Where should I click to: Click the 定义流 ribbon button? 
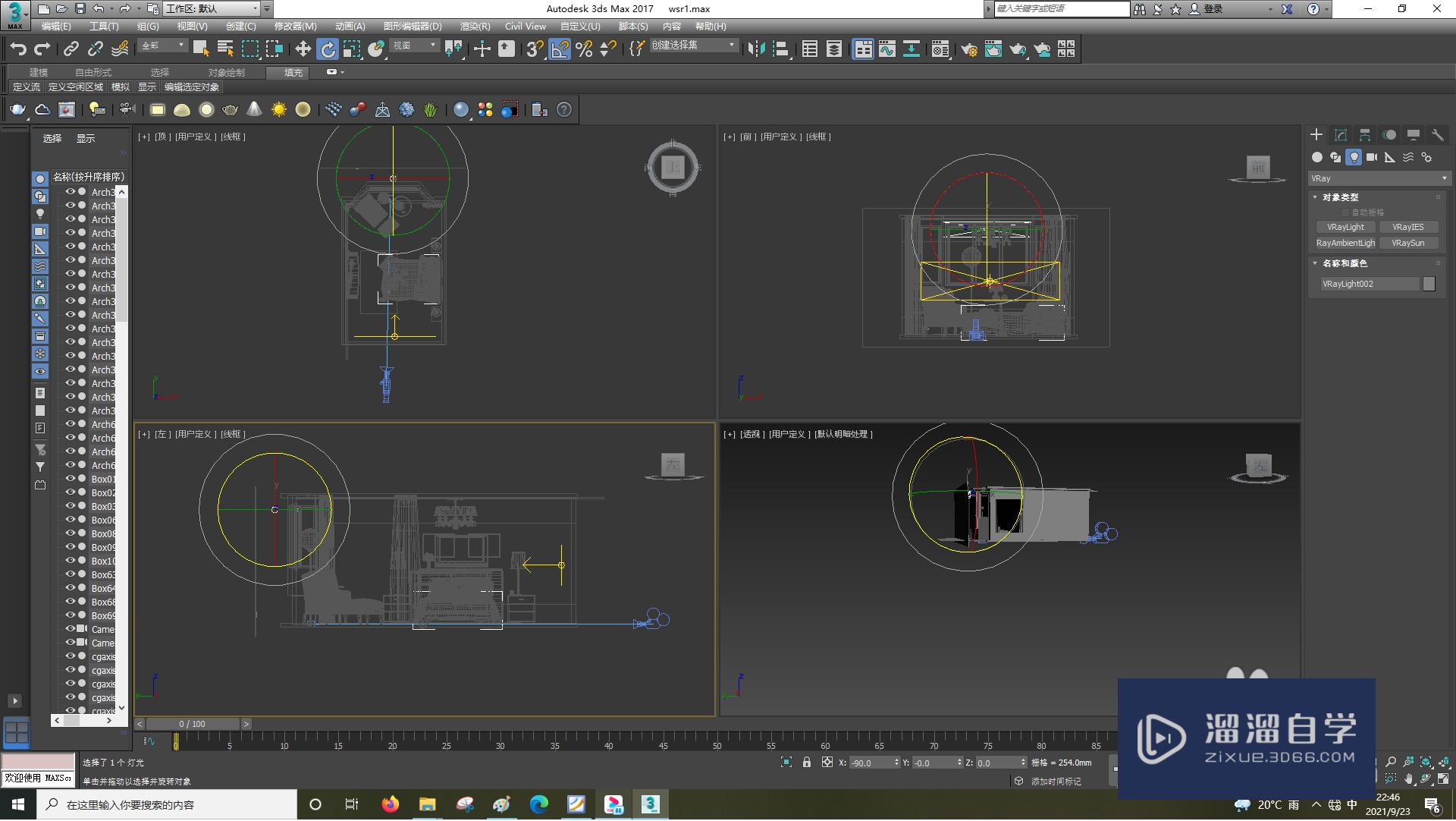point(26,87)
